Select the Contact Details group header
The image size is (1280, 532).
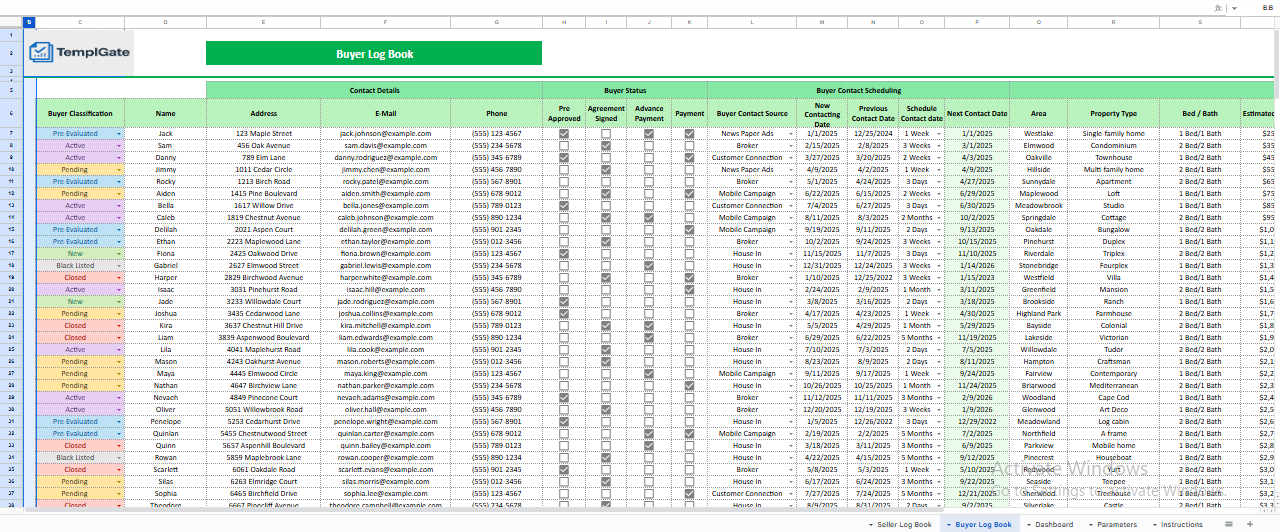(374, 90)
